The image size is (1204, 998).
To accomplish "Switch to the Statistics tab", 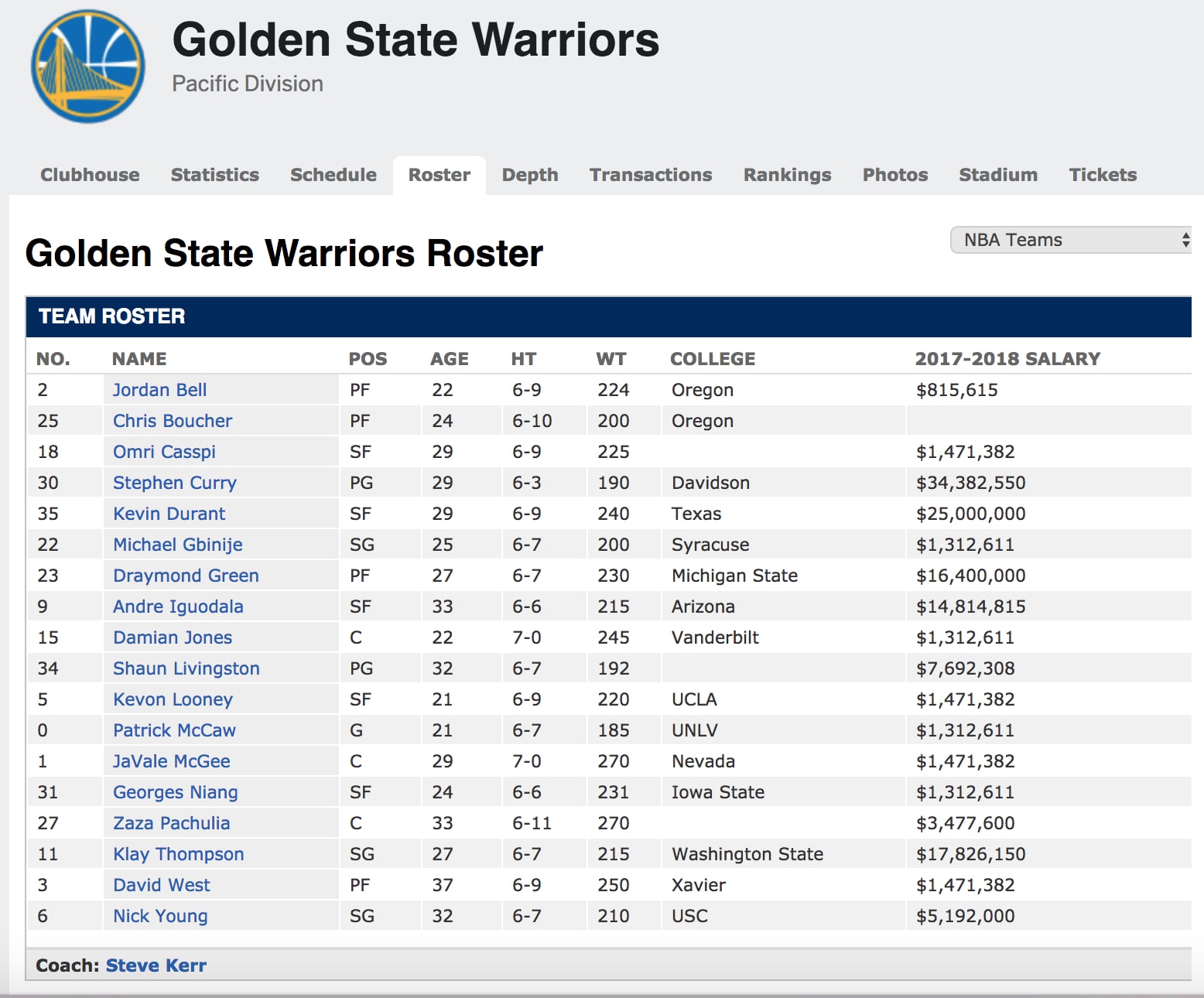I will click(215, 175).
